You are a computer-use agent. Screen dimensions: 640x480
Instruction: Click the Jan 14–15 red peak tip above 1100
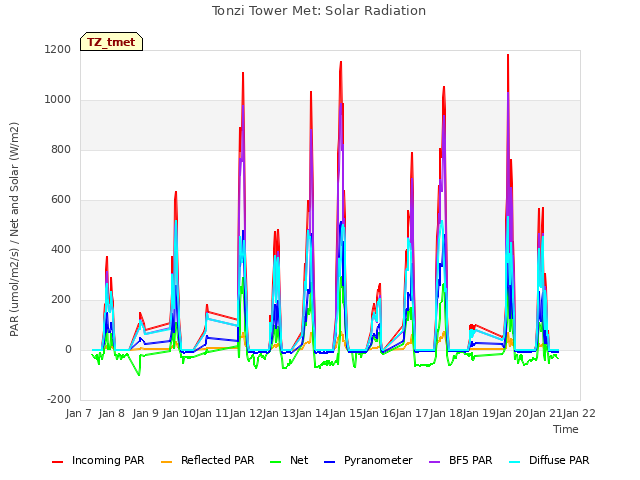(x=341, y=62)
